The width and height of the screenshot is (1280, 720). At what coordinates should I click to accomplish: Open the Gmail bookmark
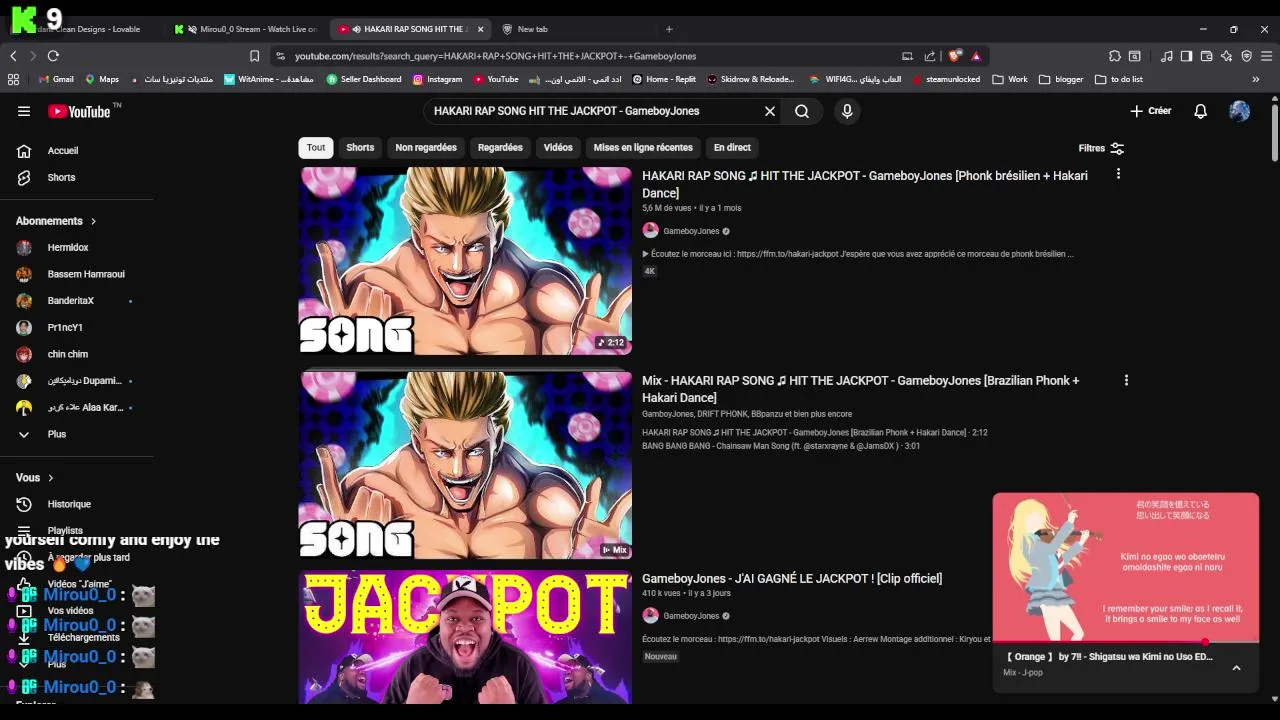[56, 79]
